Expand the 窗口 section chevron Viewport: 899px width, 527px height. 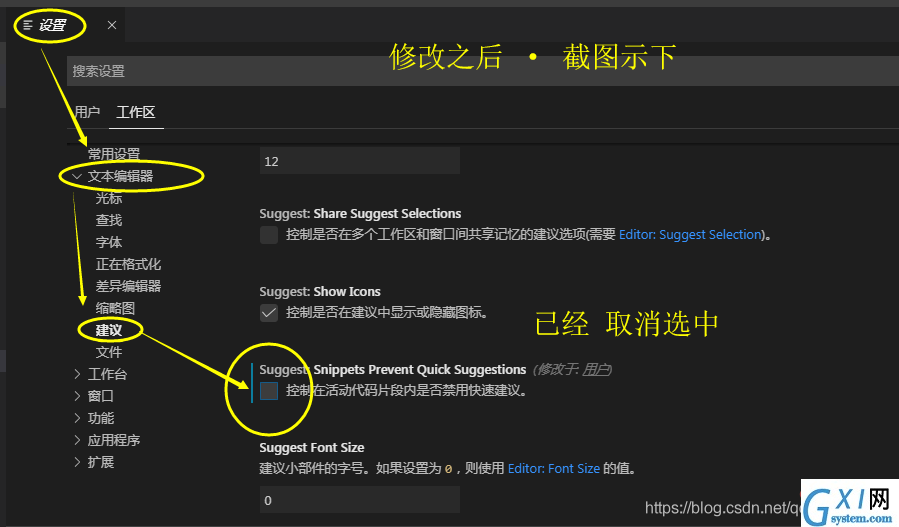coord(77,396)
